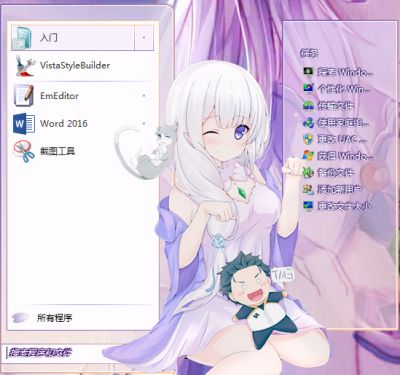
Task: Click the 添加新用户 users icon
Action: pos(308,189)
